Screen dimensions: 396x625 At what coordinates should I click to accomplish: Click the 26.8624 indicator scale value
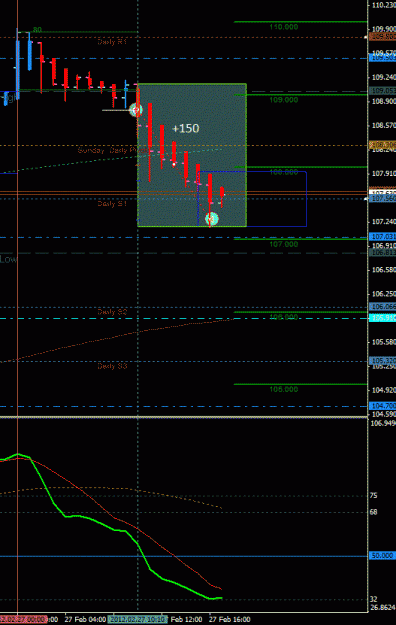pyautogui.click(x=383, y=607)
